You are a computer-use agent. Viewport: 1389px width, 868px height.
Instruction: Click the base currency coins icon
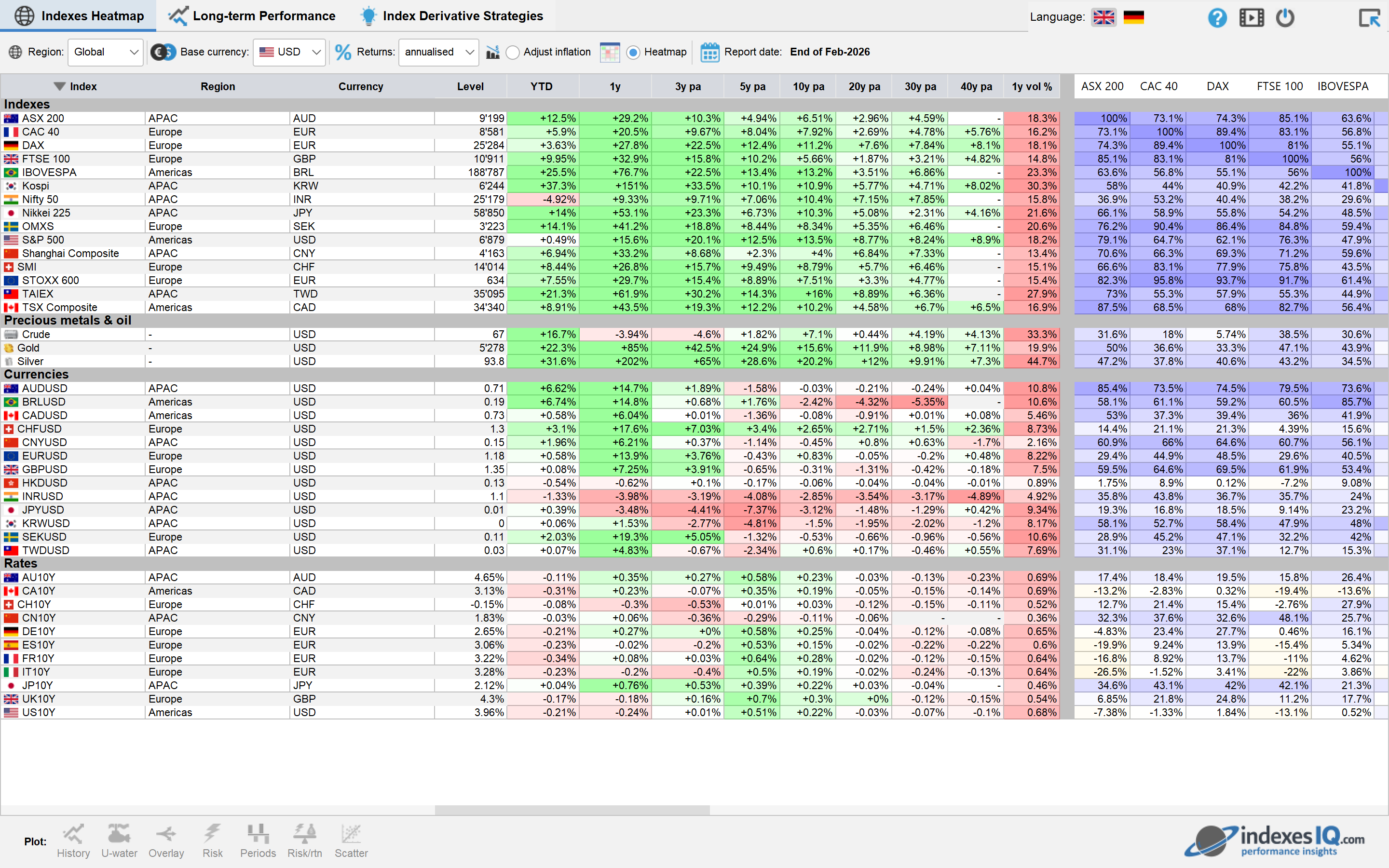click(163, 52)
